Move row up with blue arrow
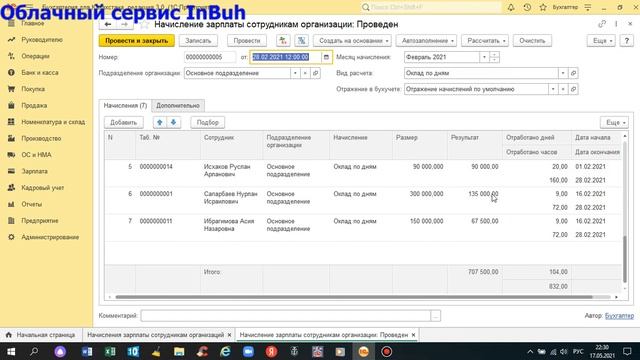The height and width of the screenshot is (360, 640). pyautogui.click(x=160, y=122)
